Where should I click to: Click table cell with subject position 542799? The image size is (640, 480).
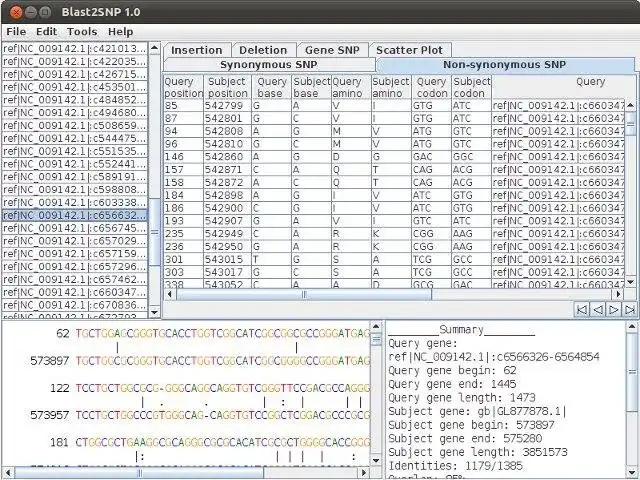pos(227,106)
